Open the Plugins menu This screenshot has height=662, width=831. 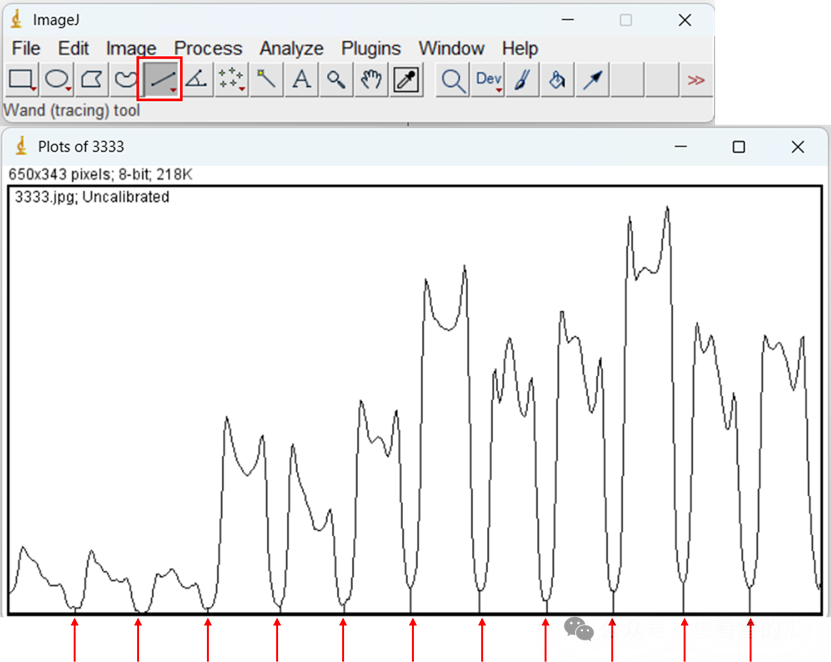pyautogui.click(x=371, y=48)
